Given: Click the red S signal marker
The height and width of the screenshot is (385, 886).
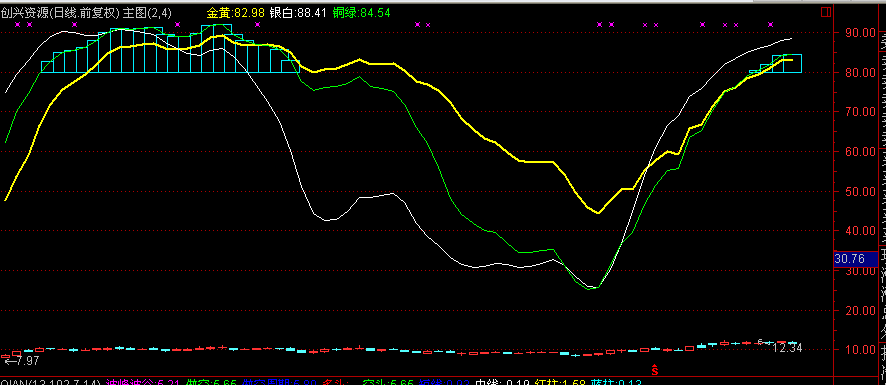Looking at the screenshot, I should point(655,371).
